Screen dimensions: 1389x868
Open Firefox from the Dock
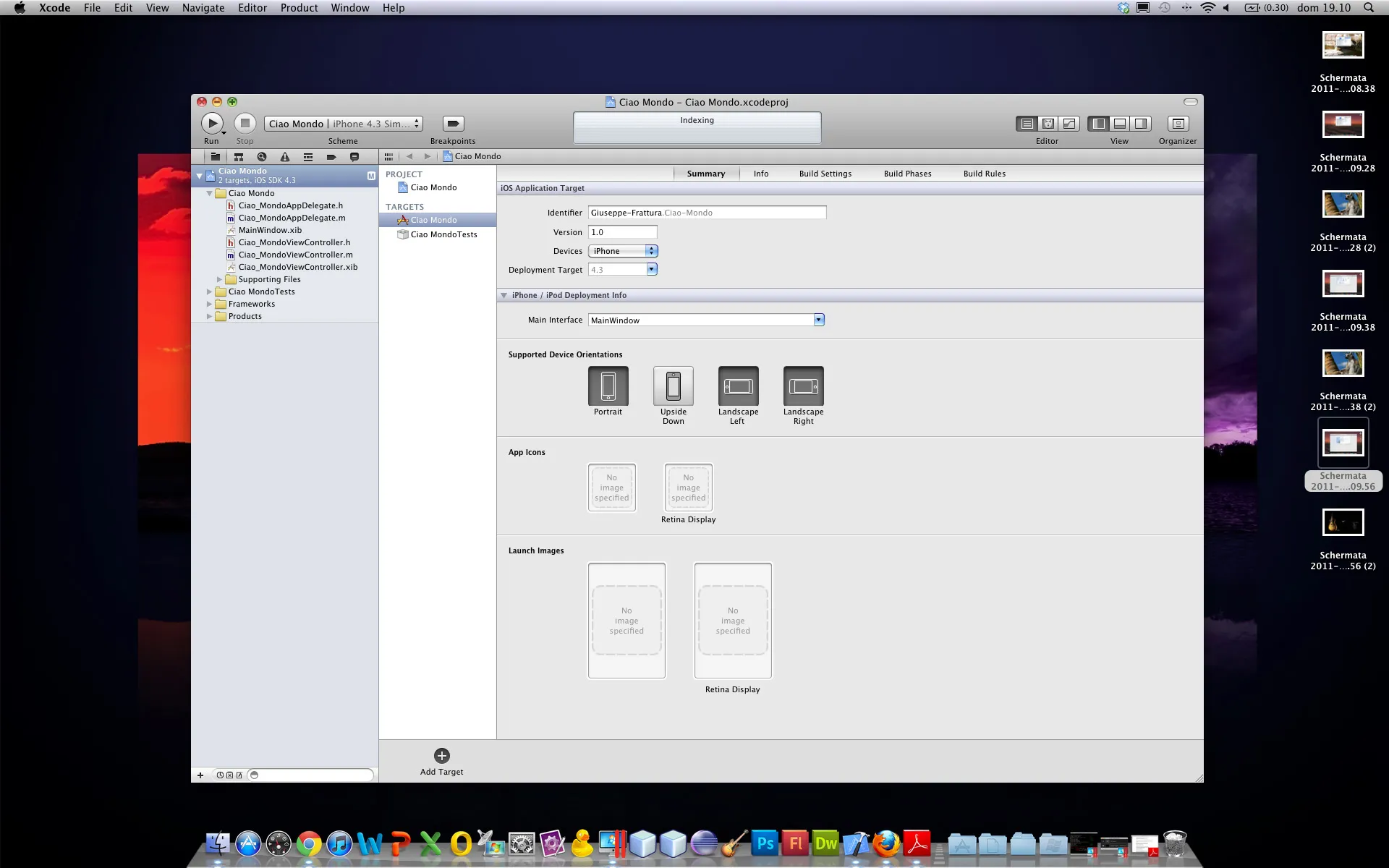886,843
